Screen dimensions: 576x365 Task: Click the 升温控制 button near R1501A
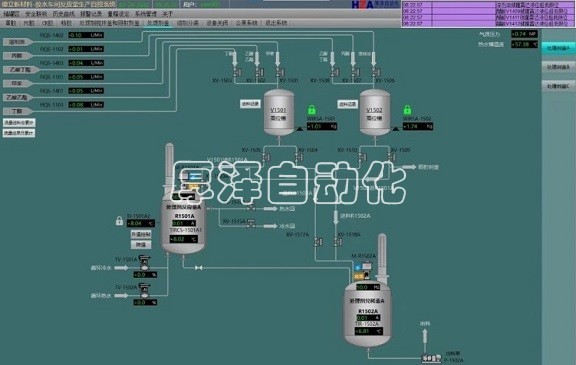[141, 234]
